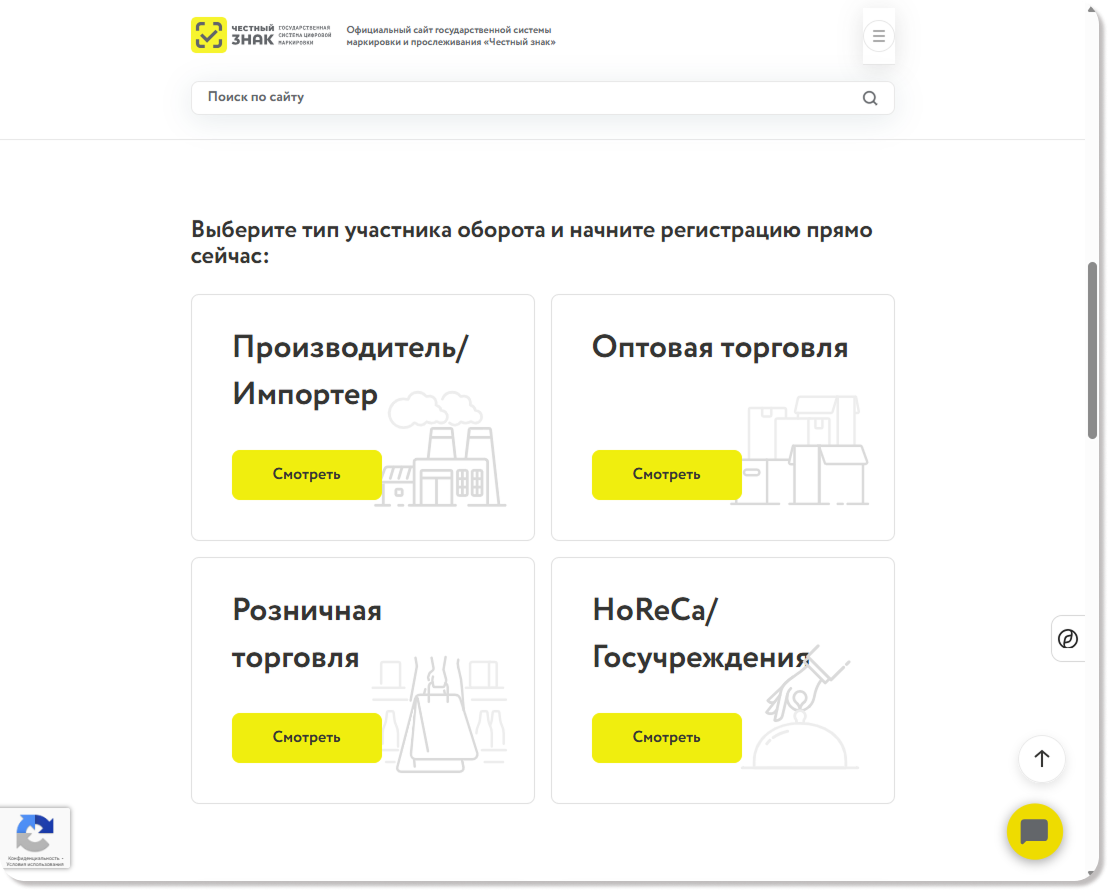Click the page's vertical scrollbar thumb
Viewport: 1108px width, 890px height.
pyautogui.click(x=1092, y=350)
